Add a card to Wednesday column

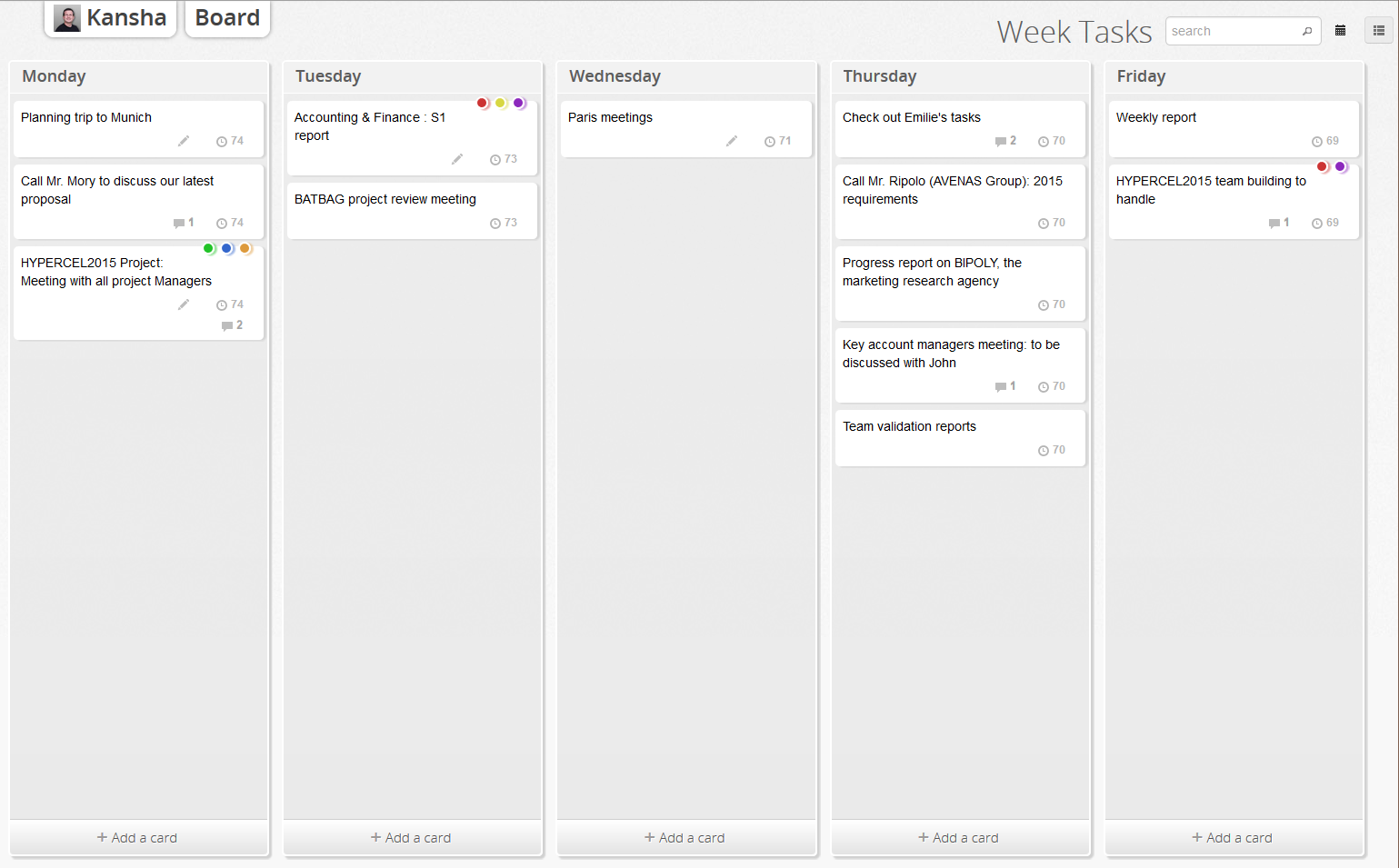click(685, 838)
